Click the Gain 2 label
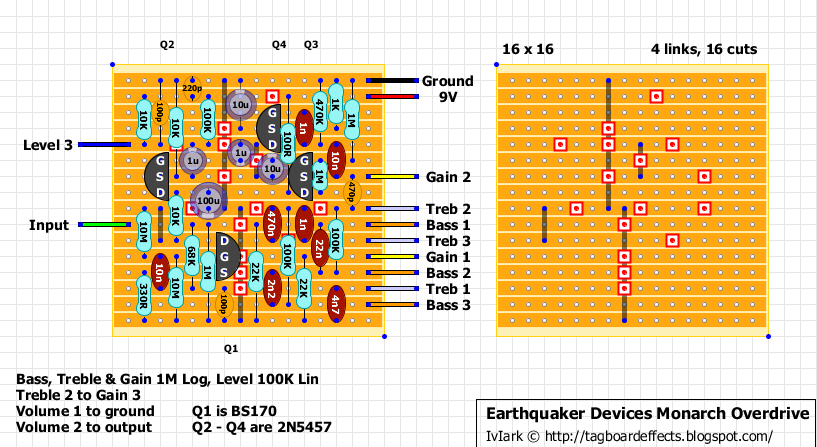Viewport: 817px width, 447px height. (x=448, y=177)
